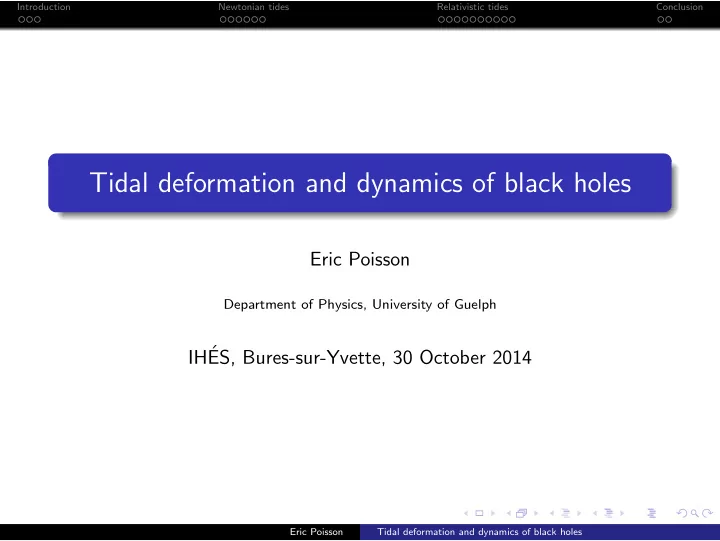Open search with the magnifier icon
The image size is (720, 541).
695,513
